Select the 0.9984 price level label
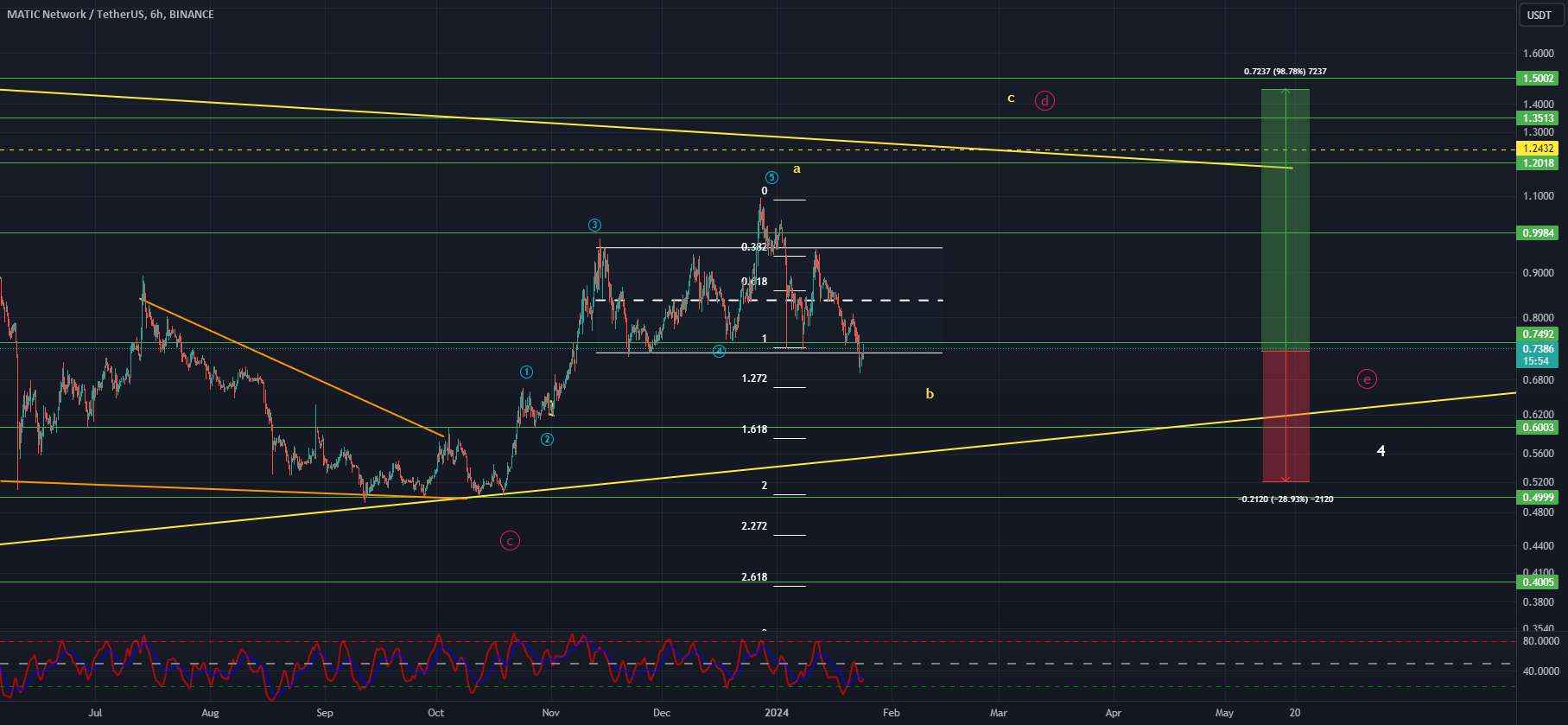Viewport: 1568px width, 725px height. click(x=1539, y=233)
